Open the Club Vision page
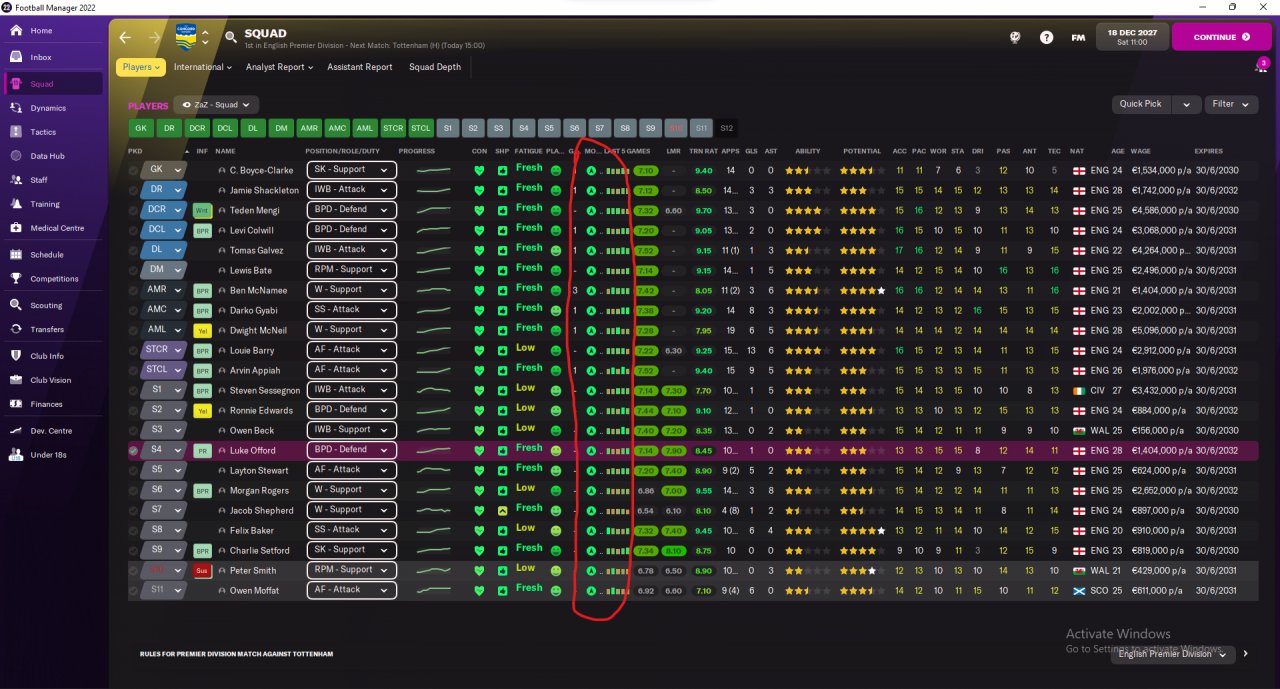Image resolution: width=1280 pixels, height=689 pixels. click(x=53, y=380)
